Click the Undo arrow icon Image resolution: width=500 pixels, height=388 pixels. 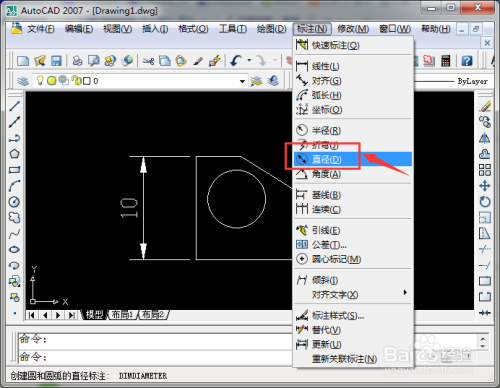236,61
